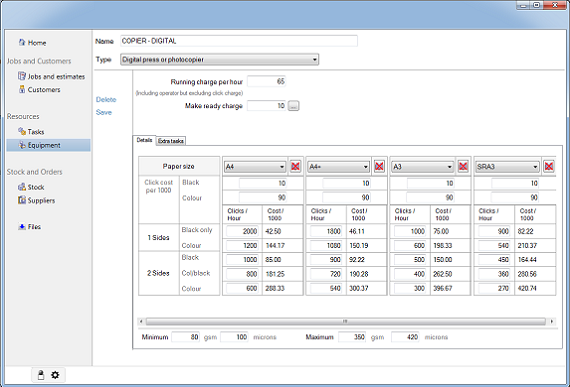
Task: Open the Suppliers page
Action: coord(41,200)
